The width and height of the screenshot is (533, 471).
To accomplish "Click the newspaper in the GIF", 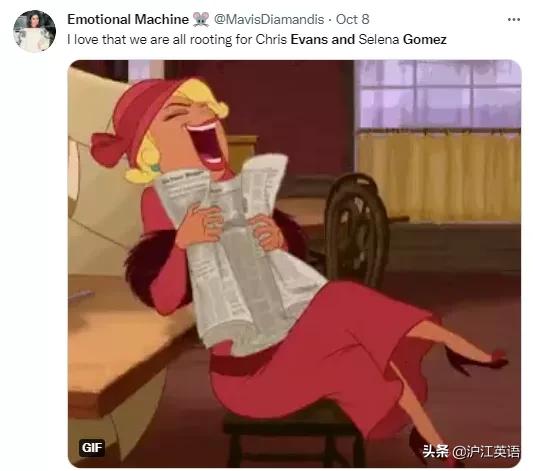I will pos(238,251).
